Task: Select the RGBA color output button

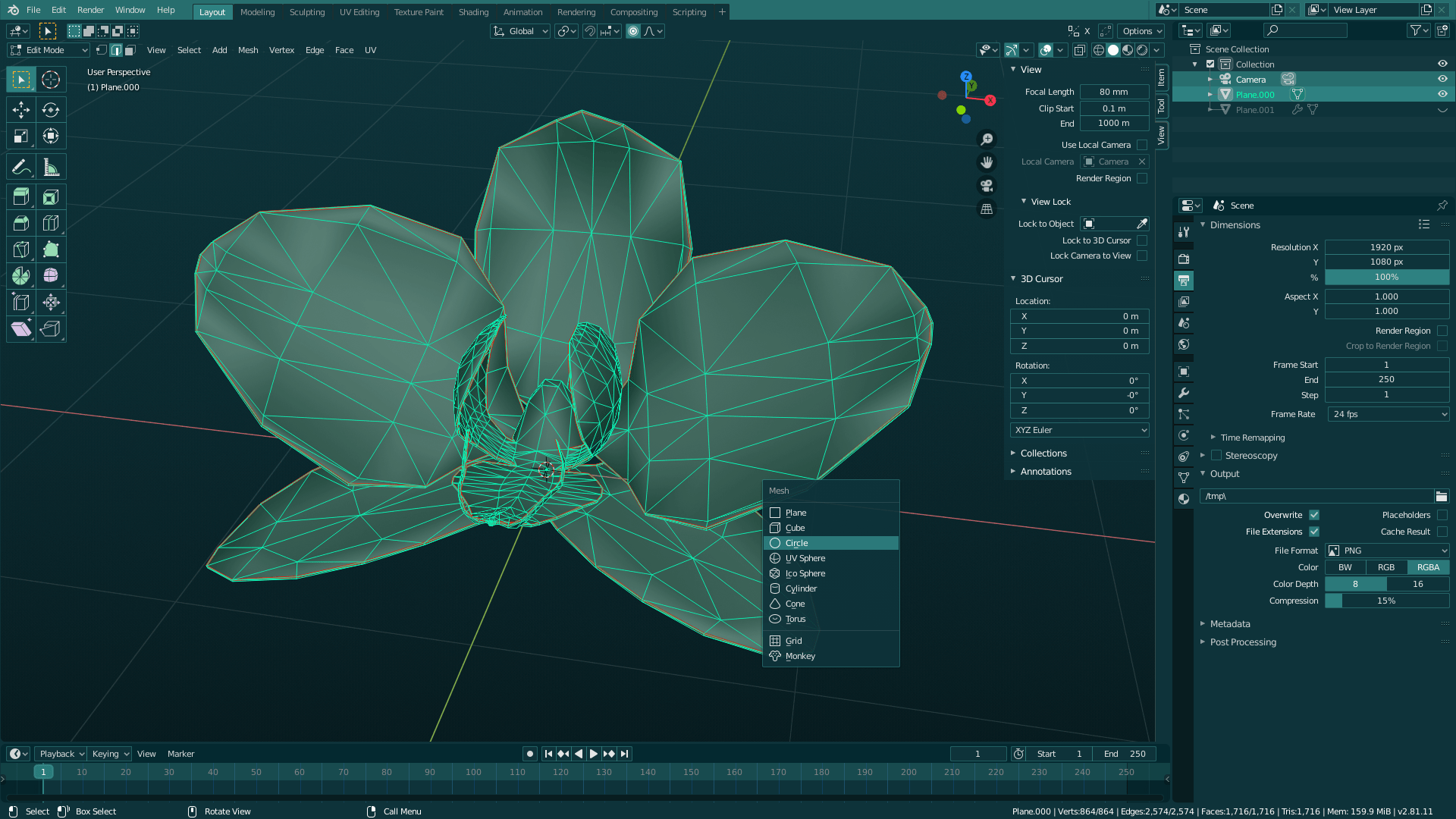Action: 1428,566
